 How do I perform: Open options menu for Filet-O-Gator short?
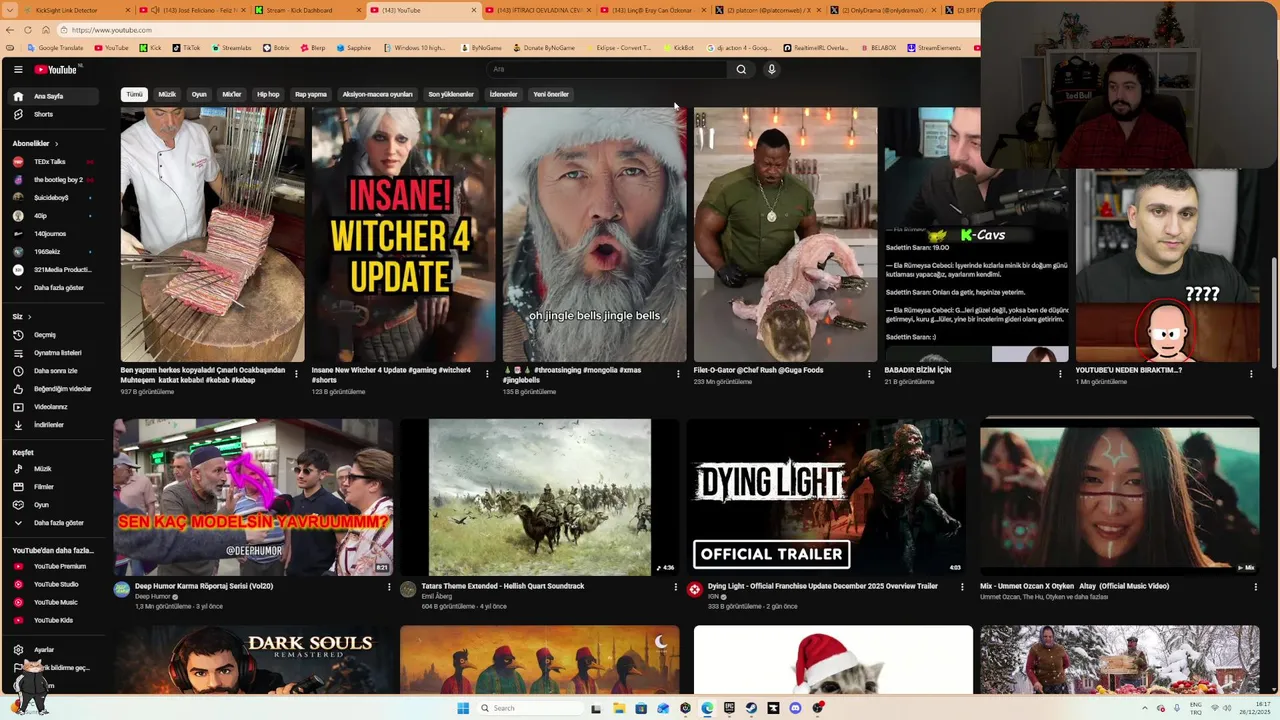869,374
